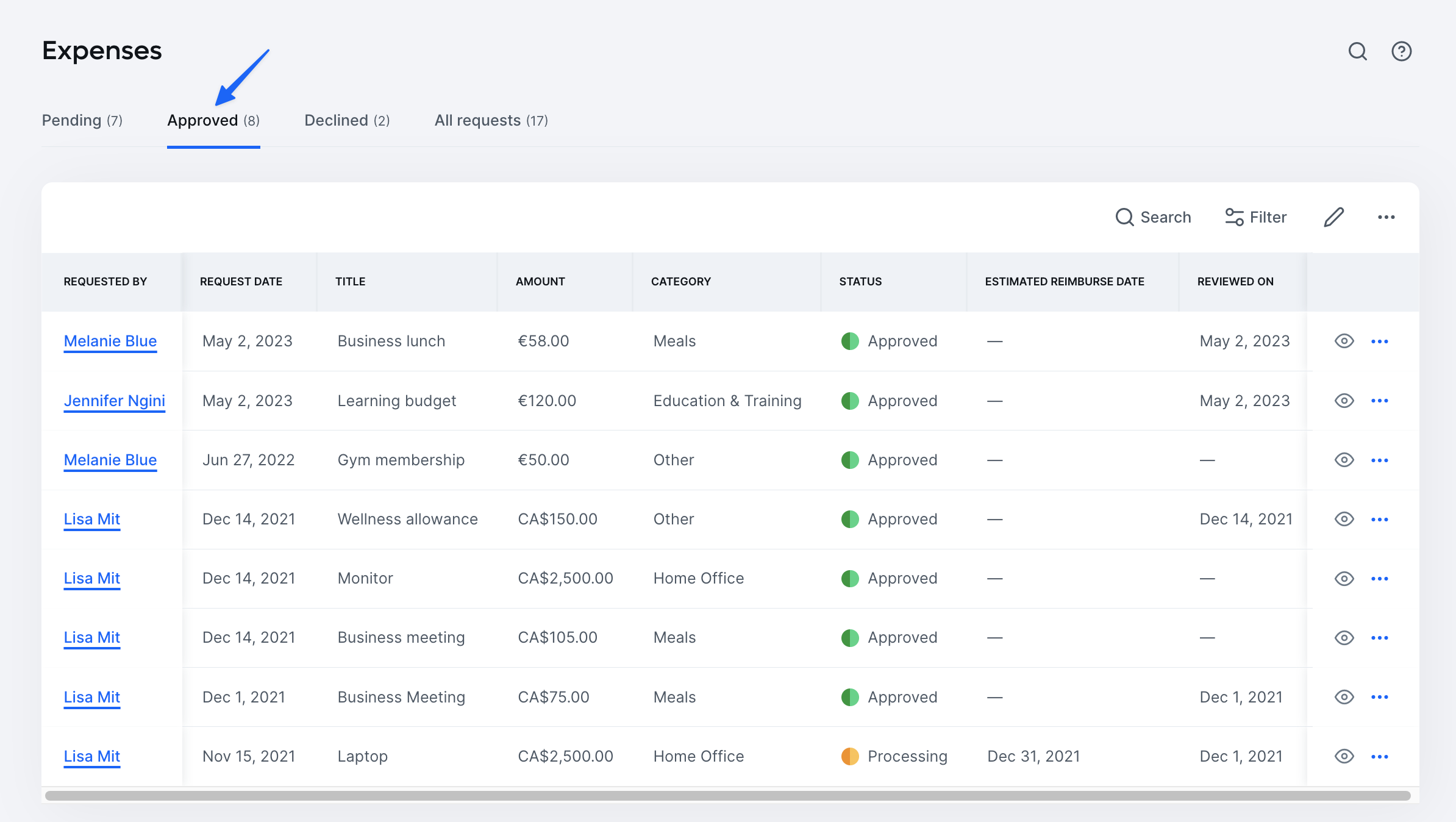
Task: Open the Filter options
Action: coord(1256,217)
